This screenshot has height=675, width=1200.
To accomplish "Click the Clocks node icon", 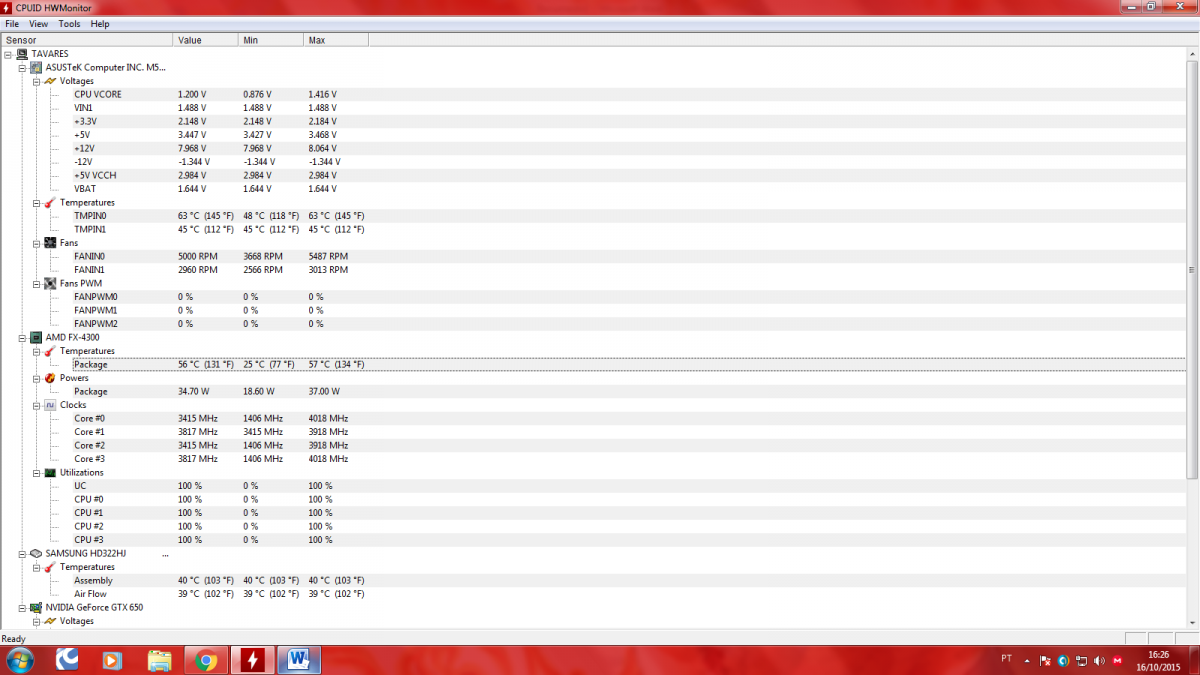I will point(50,405).
